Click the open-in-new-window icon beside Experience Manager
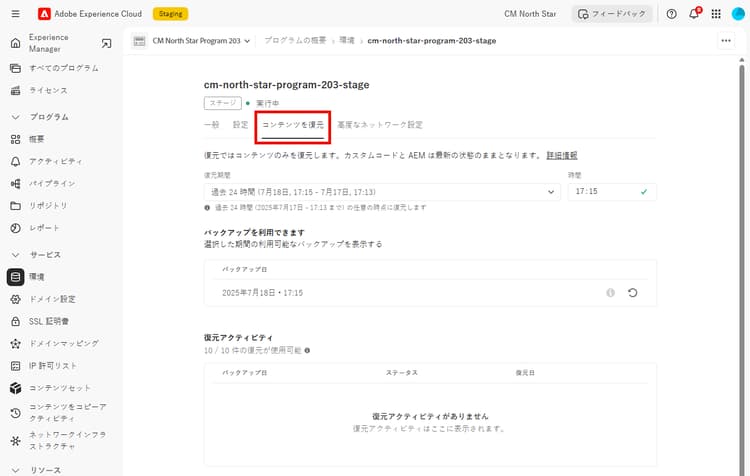Screen dimensions: 750x476 (106, 43)
